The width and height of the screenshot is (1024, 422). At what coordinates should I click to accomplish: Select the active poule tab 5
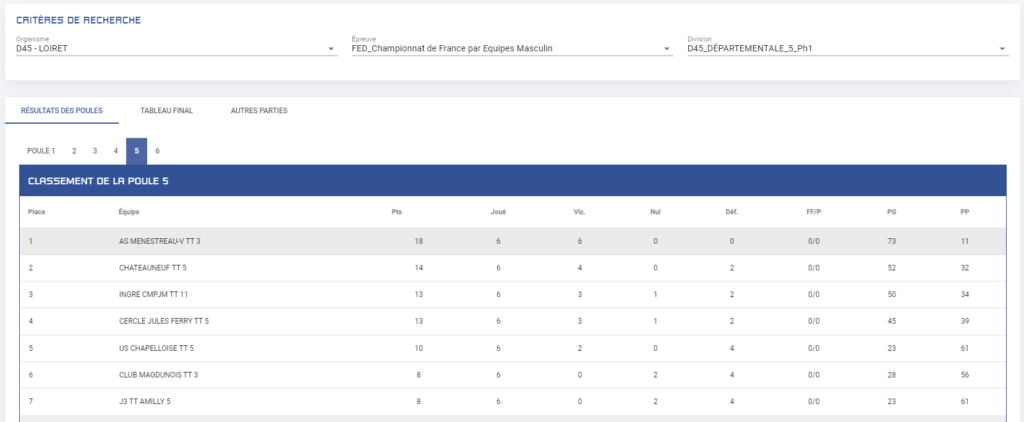136,151
